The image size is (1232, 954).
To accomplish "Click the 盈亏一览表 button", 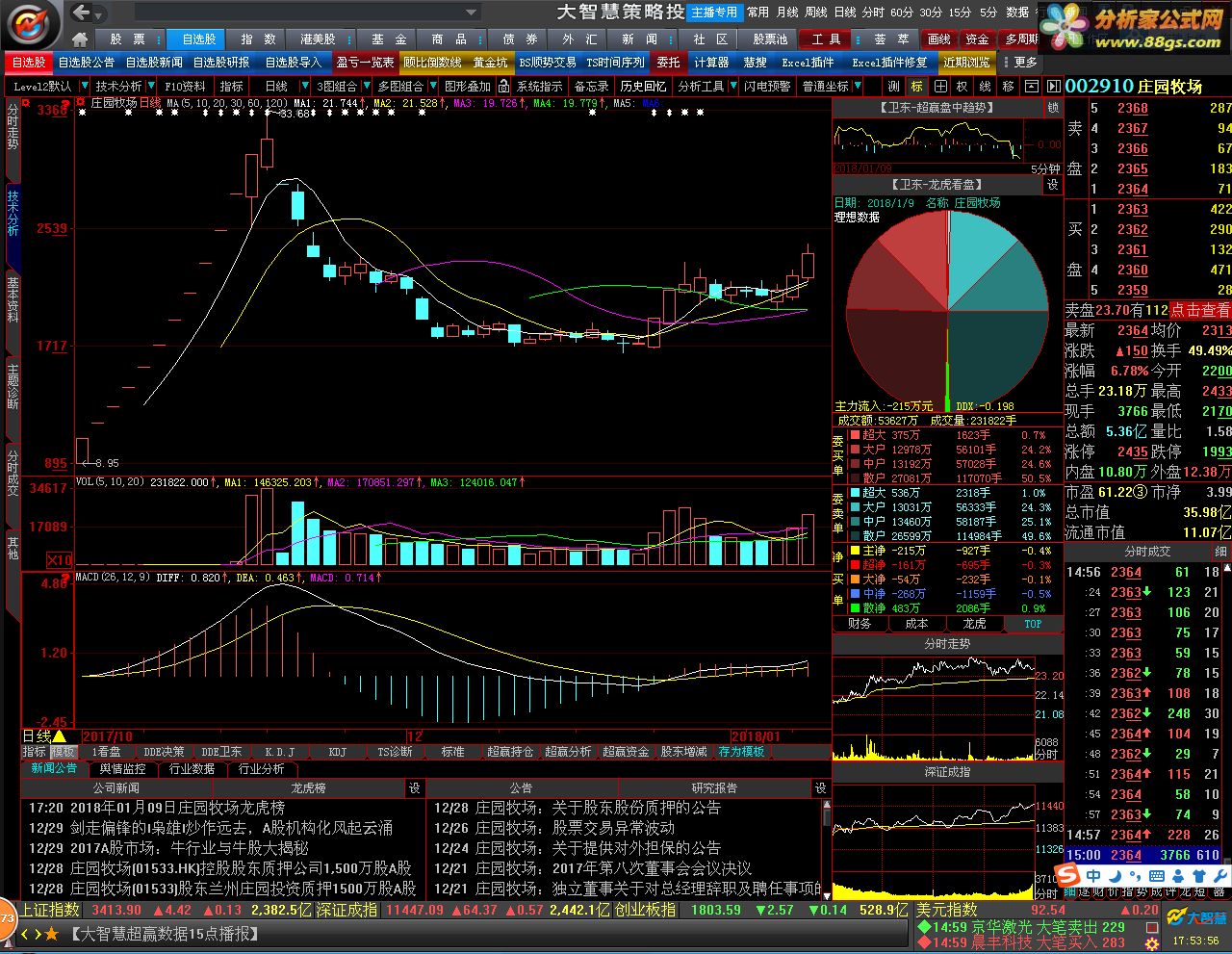I will click(x=365, y=62).
